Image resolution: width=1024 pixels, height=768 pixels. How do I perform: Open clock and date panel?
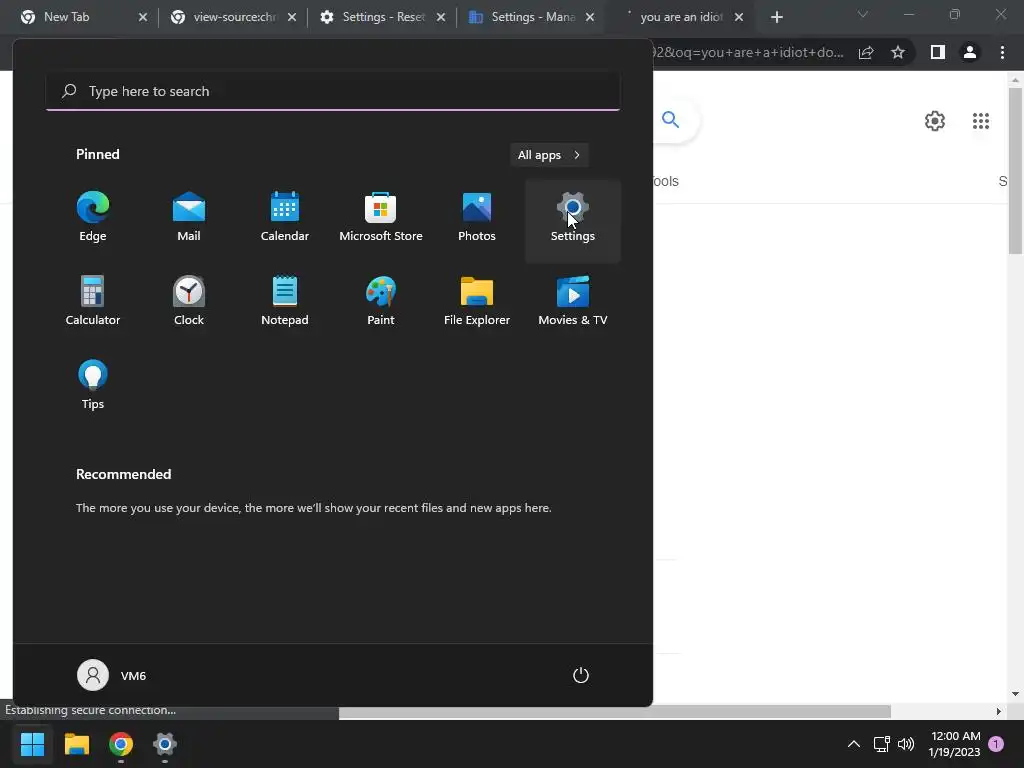955,744
